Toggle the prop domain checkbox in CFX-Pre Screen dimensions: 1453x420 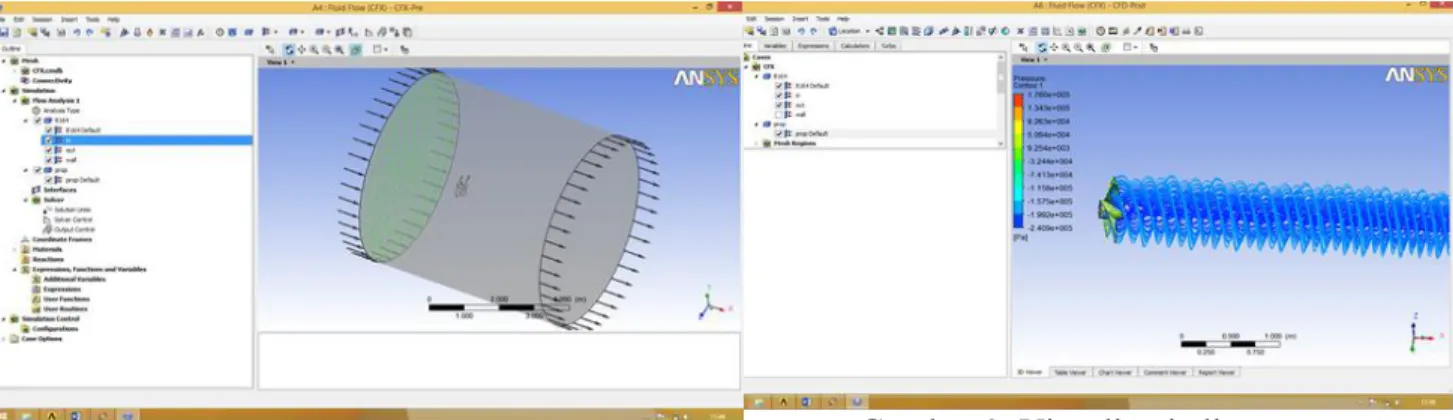pyautogui.click(x=37, y=170)
